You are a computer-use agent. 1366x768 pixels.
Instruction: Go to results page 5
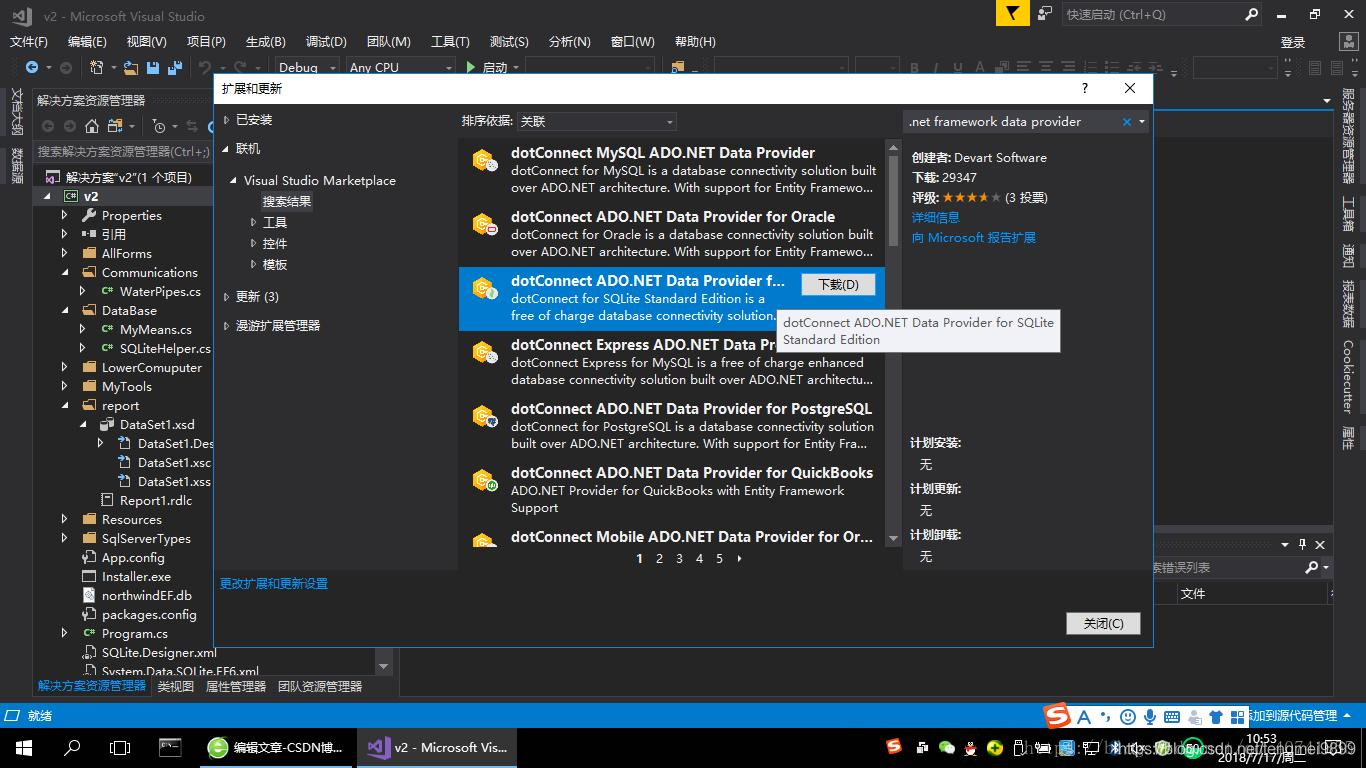click(719, 559)
